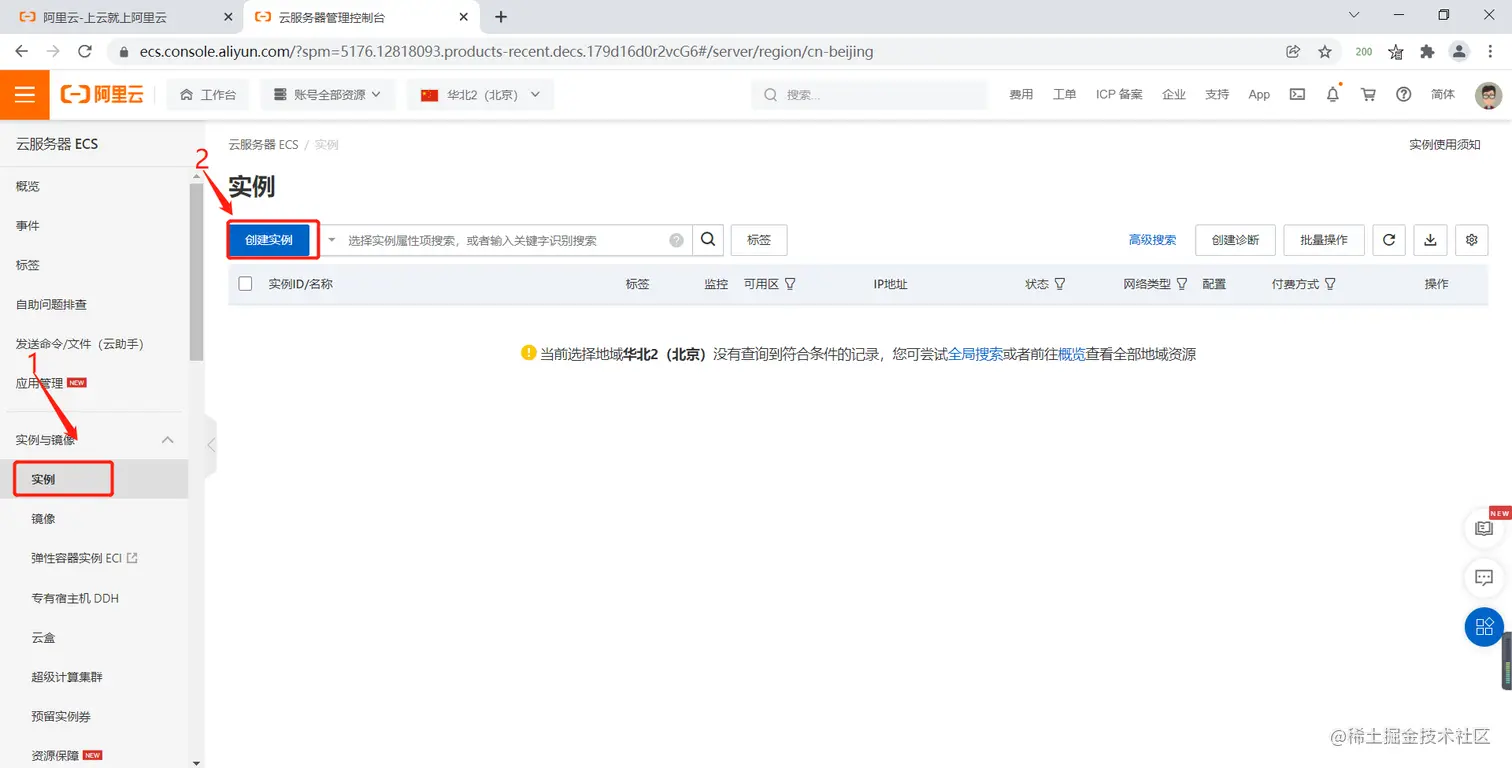Open the CloudShell terminal icon

coord(1296,94)
